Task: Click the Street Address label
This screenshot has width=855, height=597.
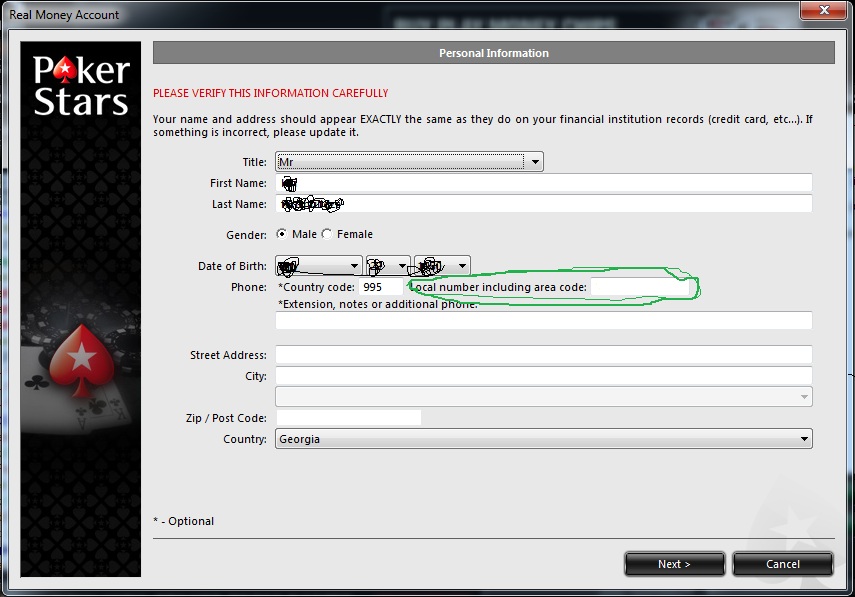Action: click(x=228, y=355)
